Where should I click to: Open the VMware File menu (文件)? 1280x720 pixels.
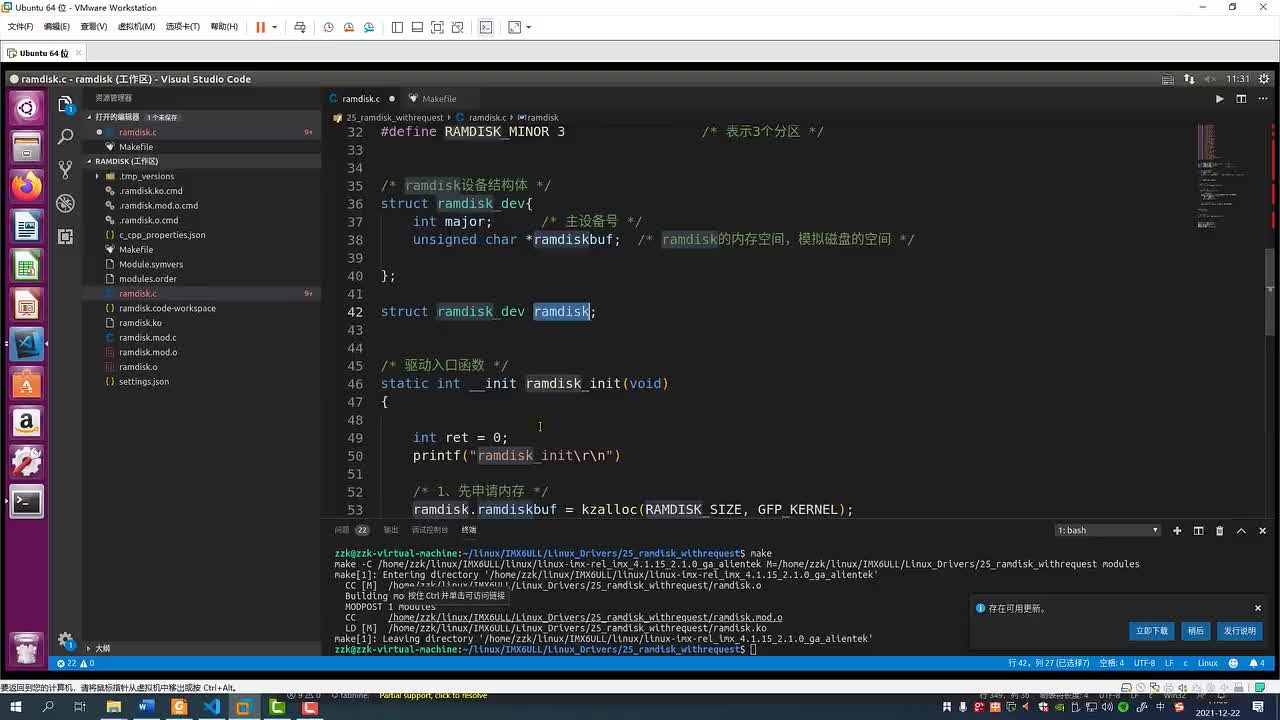coord(20,27)
